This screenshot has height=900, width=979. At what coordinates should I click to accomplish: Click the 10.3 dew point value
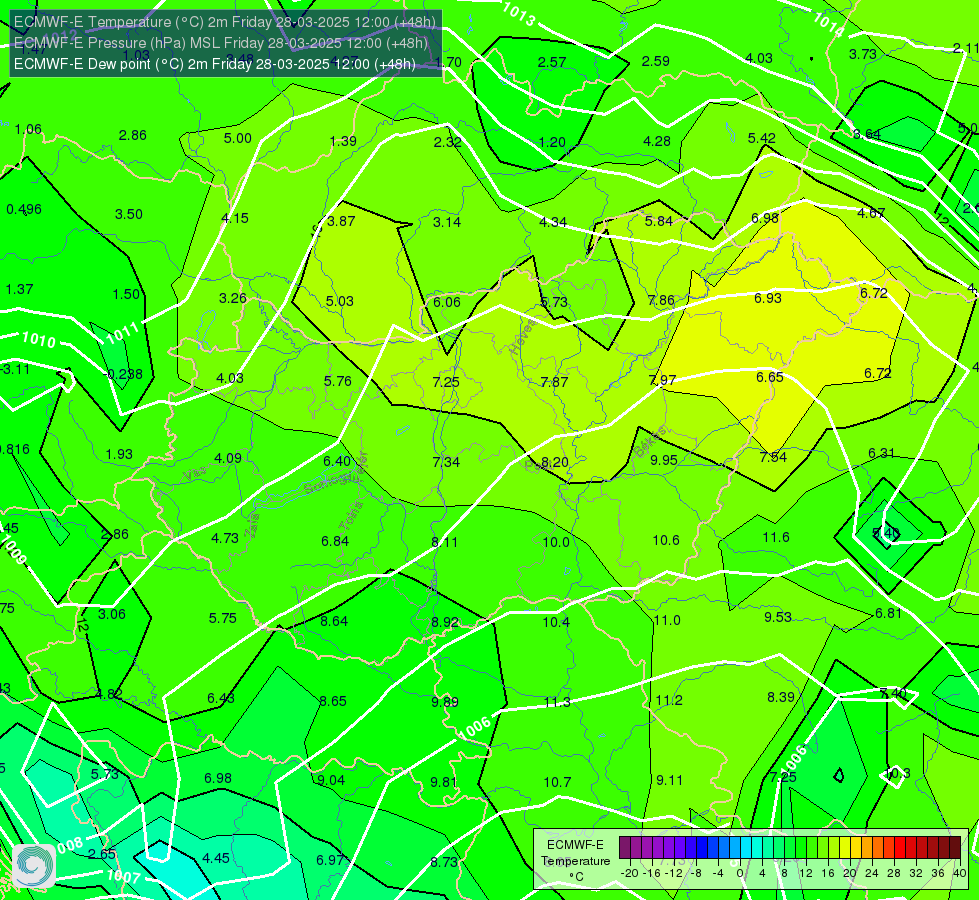point(898,773)
